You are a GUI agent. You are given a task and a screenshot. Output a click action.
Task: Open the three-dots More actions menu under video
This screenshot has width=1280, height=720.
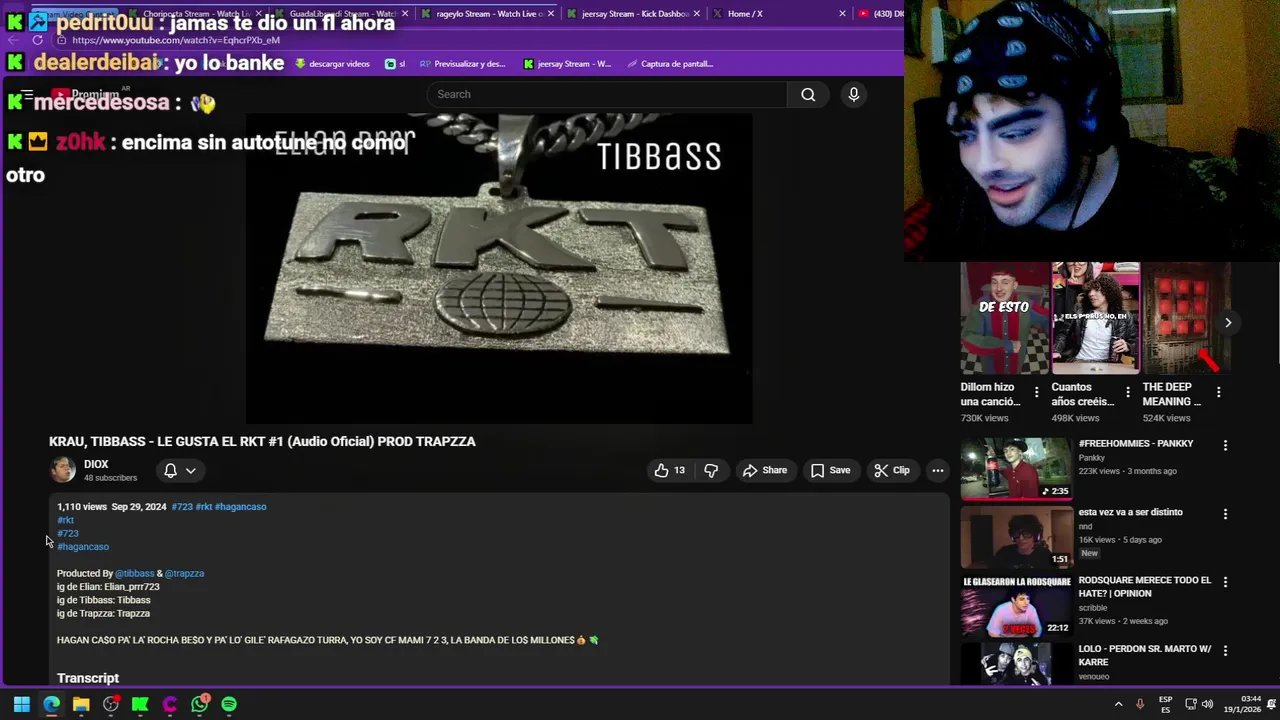coord(937,470)
